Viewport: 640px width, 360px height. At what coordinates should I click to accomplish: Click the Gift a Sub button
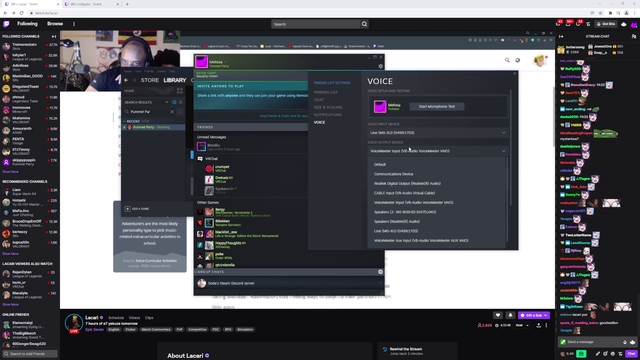tap(534, 315)
